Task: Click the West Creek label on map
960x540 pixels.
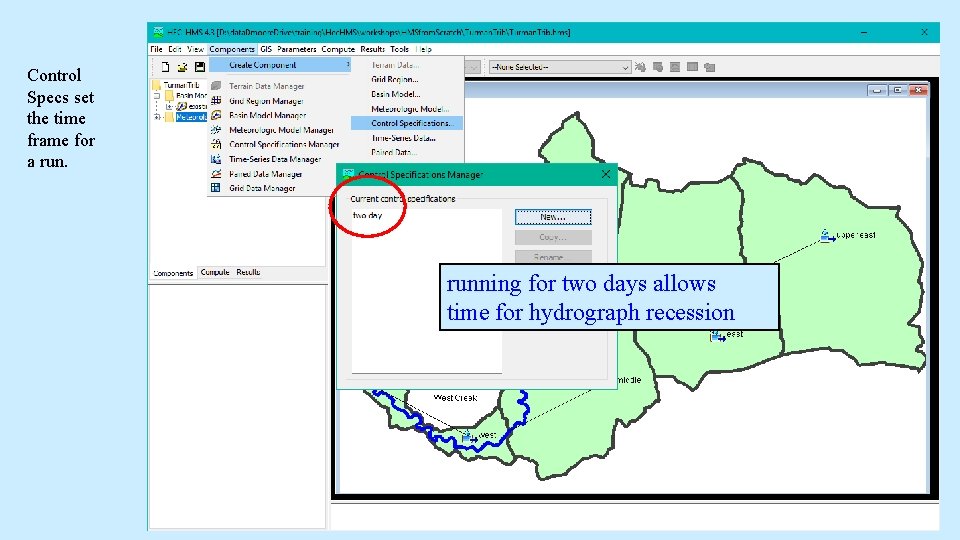Action: tap(455, 398)
